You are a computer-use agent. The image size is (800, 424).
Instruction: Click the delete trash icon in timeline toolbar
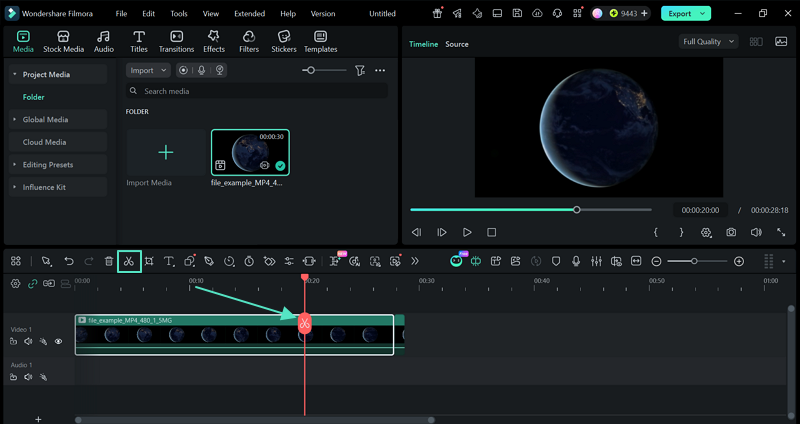[x=109, y=261]
